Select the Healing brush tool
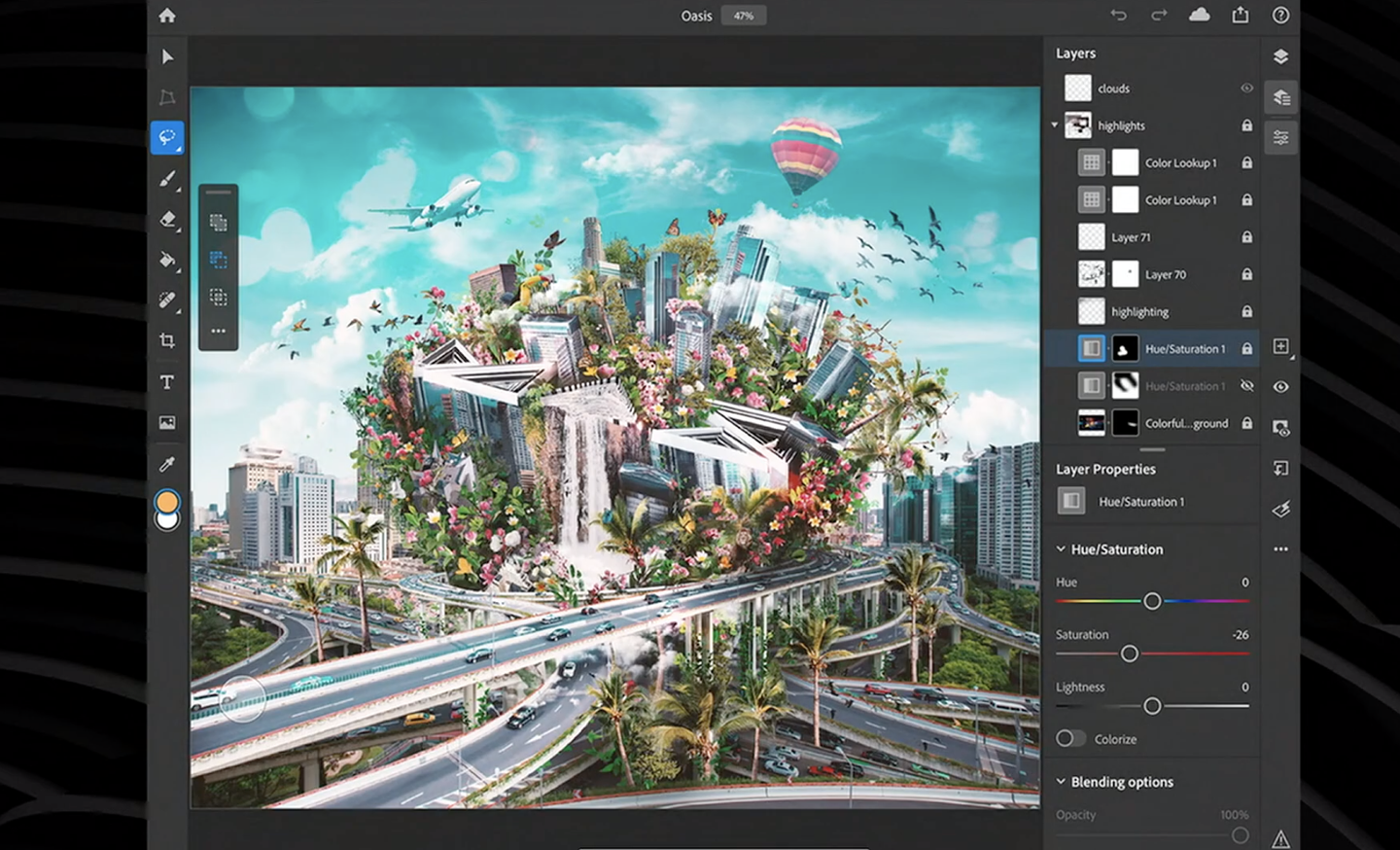Viewport: 1400px width, 850px height. tap(166, 301)
